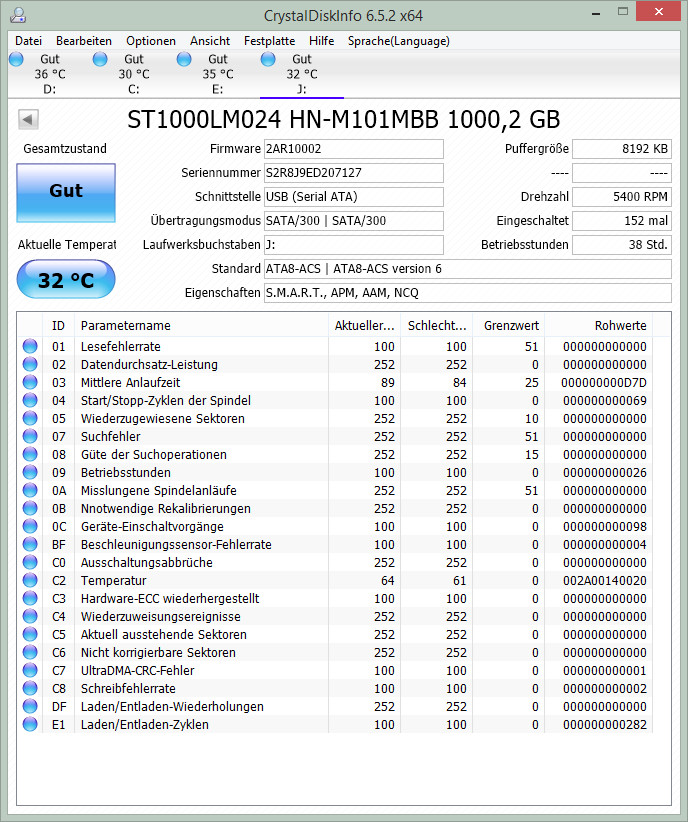
Task: Open the Festplatte menu
Action: tap(270, 41)
